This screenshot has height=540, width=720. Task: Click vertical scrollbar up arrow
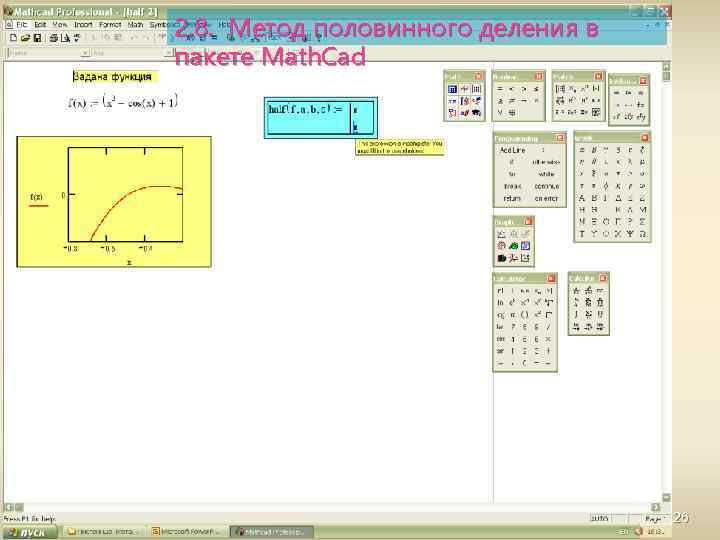tap(666, 67)
